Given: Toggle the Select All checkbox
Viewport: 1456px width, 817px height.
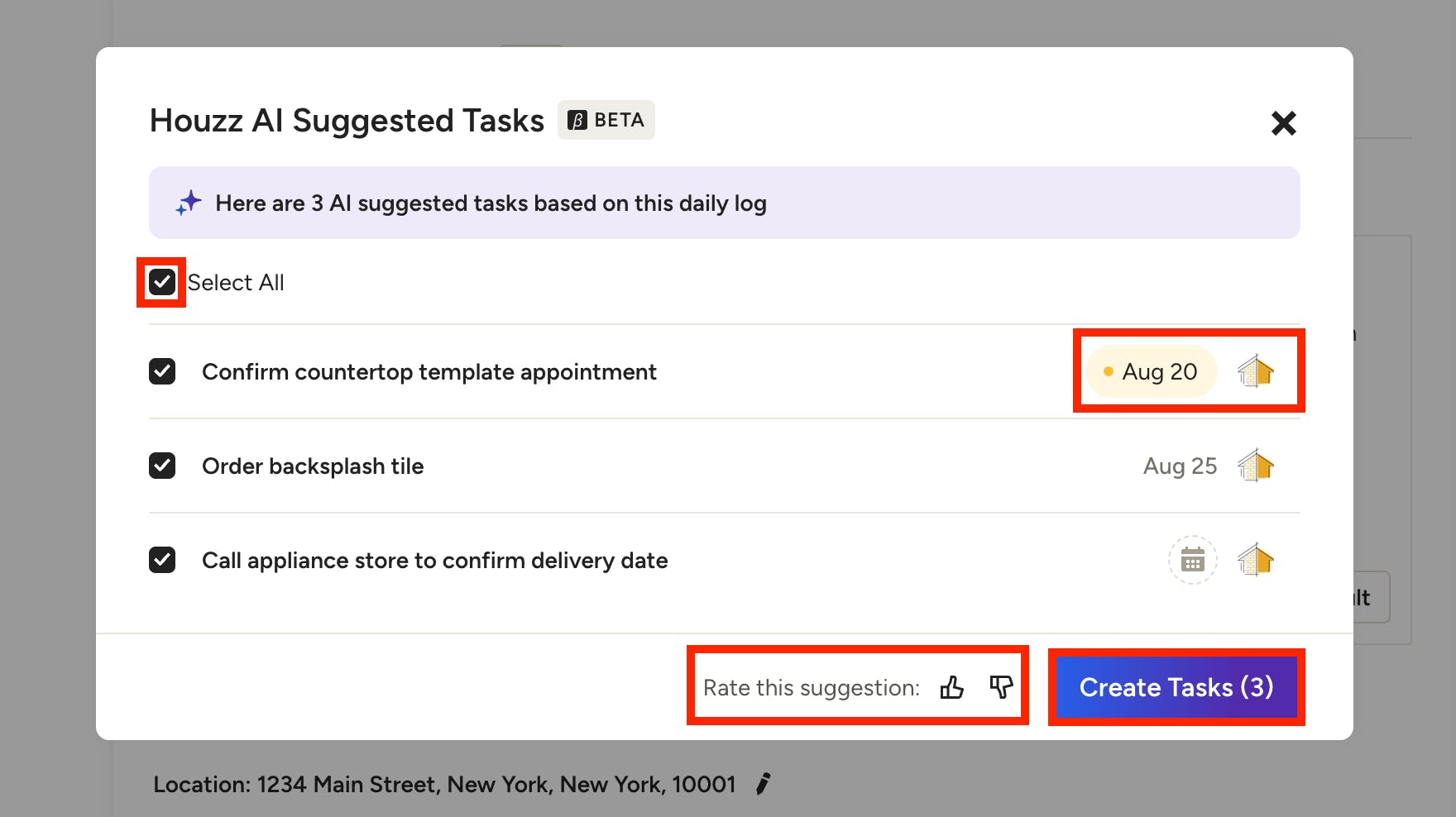Looking at the screenshot, I should click(x=162, y=282).
